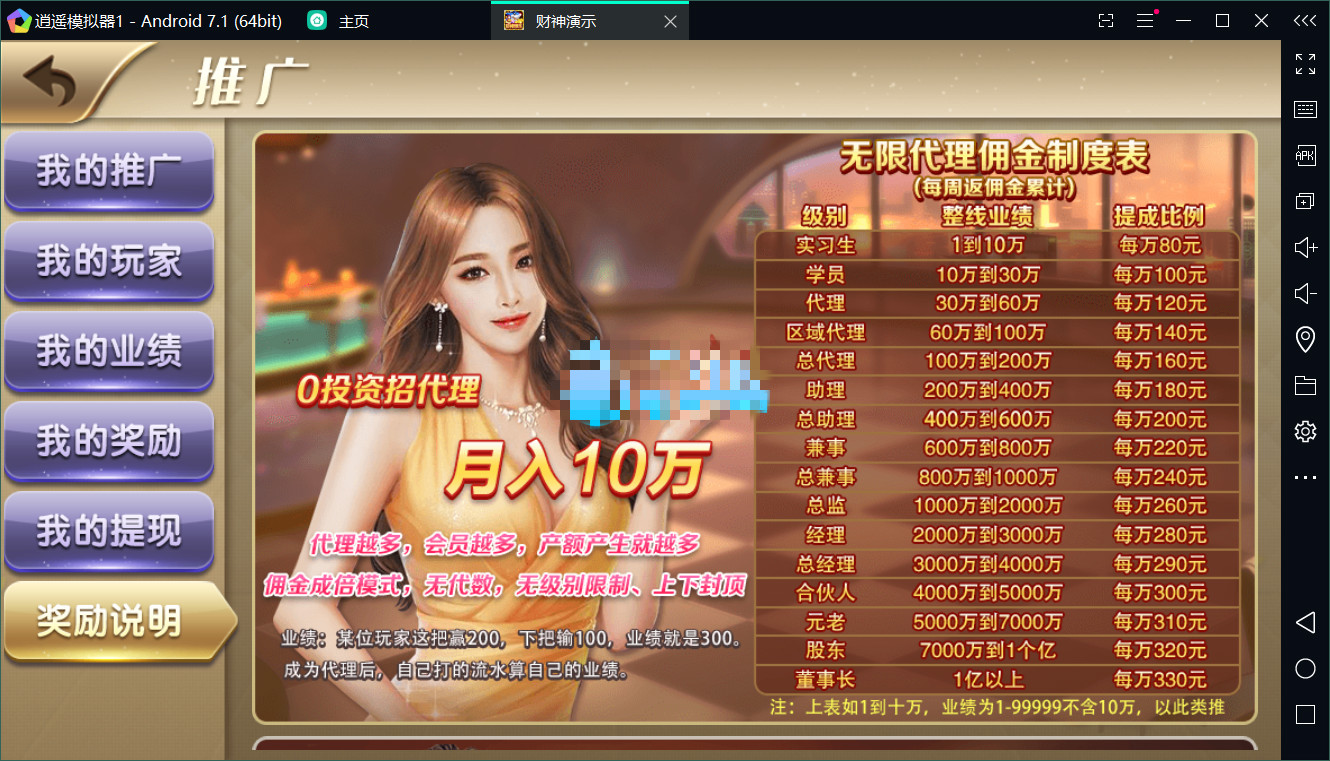Click the 主页 home icon
The width and height of the screenshot is (1330, 761).
point(317,19)
